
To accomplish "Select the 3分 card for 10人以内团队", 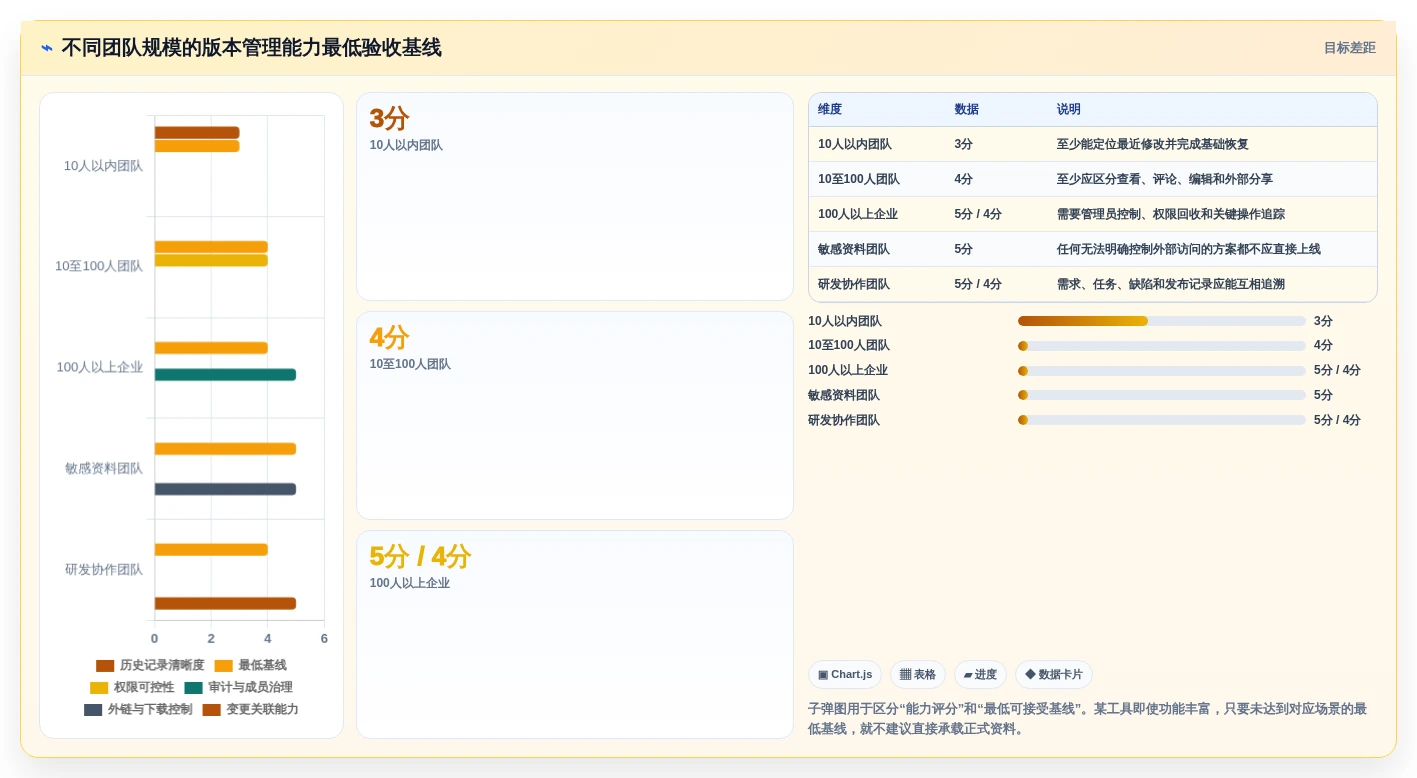I will [x=575, y=197].
